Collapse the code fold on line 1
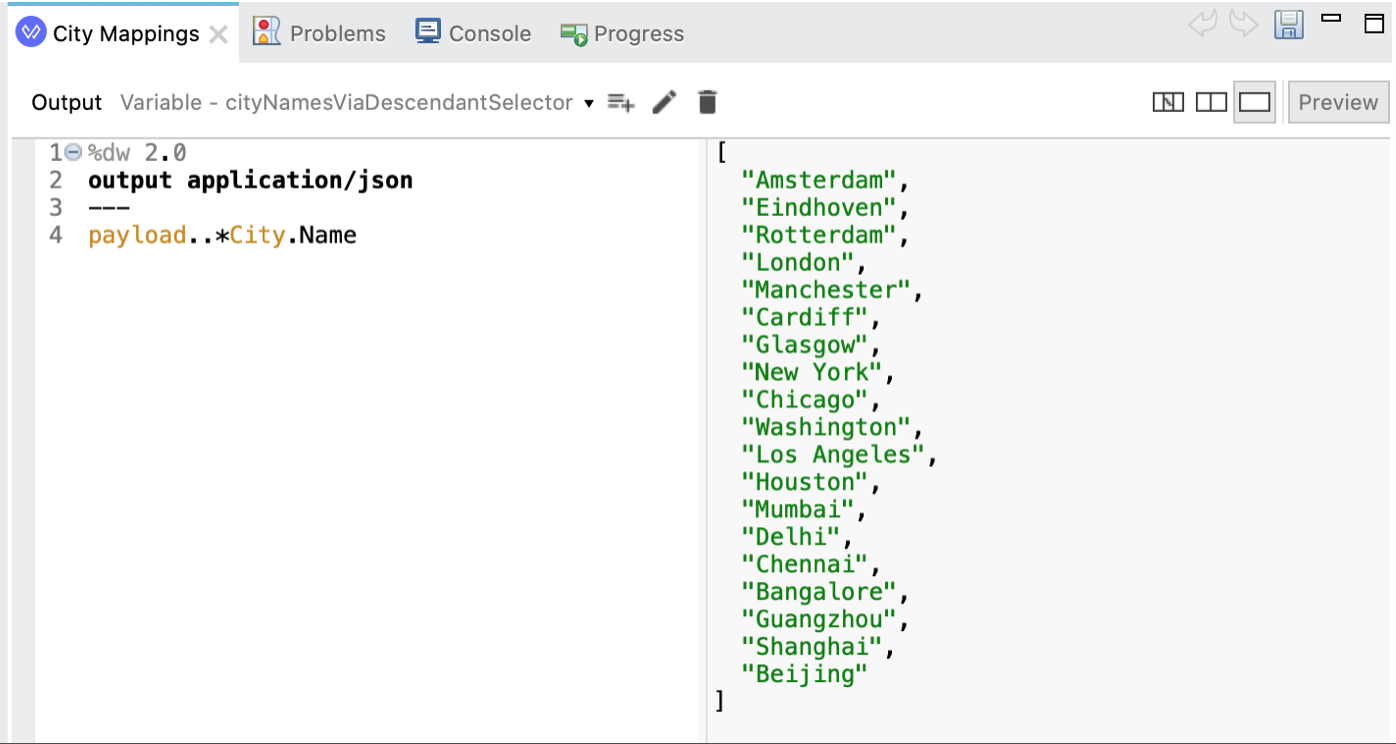The width and height of the screenshot is (1396, 744). point(73,153)
